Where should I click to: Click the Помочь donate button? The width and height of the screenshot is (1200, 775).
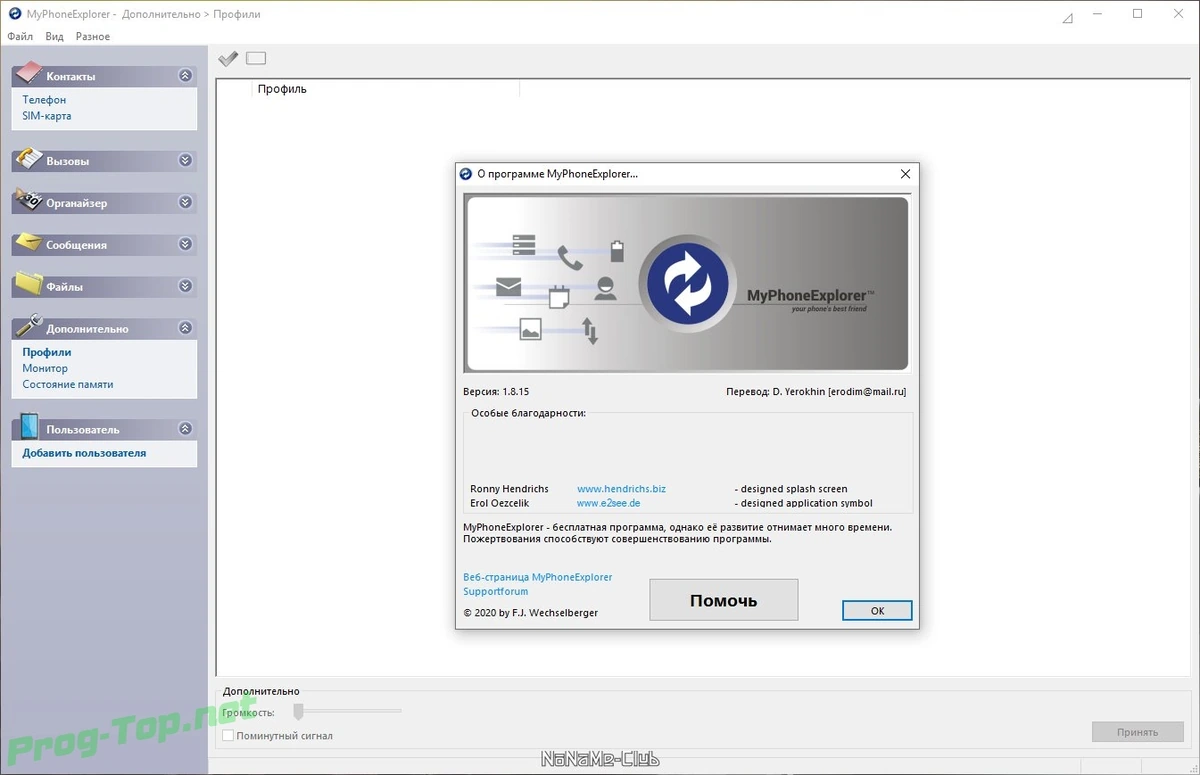[724, 600]
